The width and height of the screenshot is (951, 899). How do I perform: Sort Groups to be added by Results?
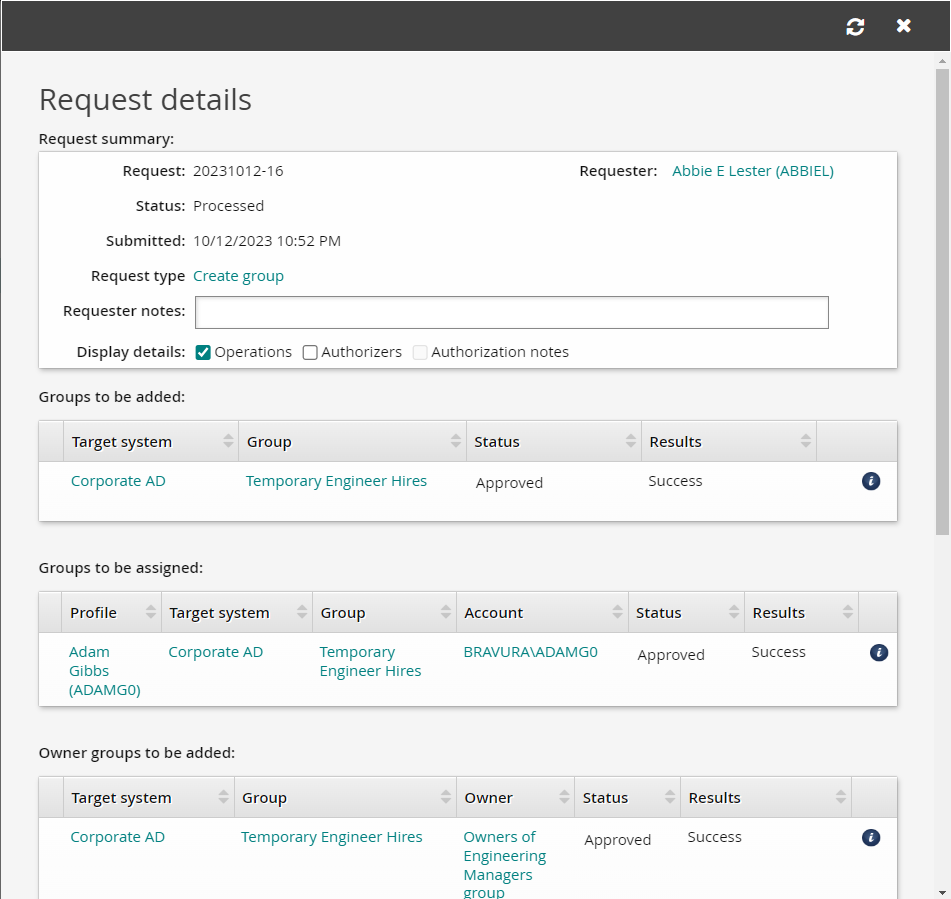[x=676, y=442]
